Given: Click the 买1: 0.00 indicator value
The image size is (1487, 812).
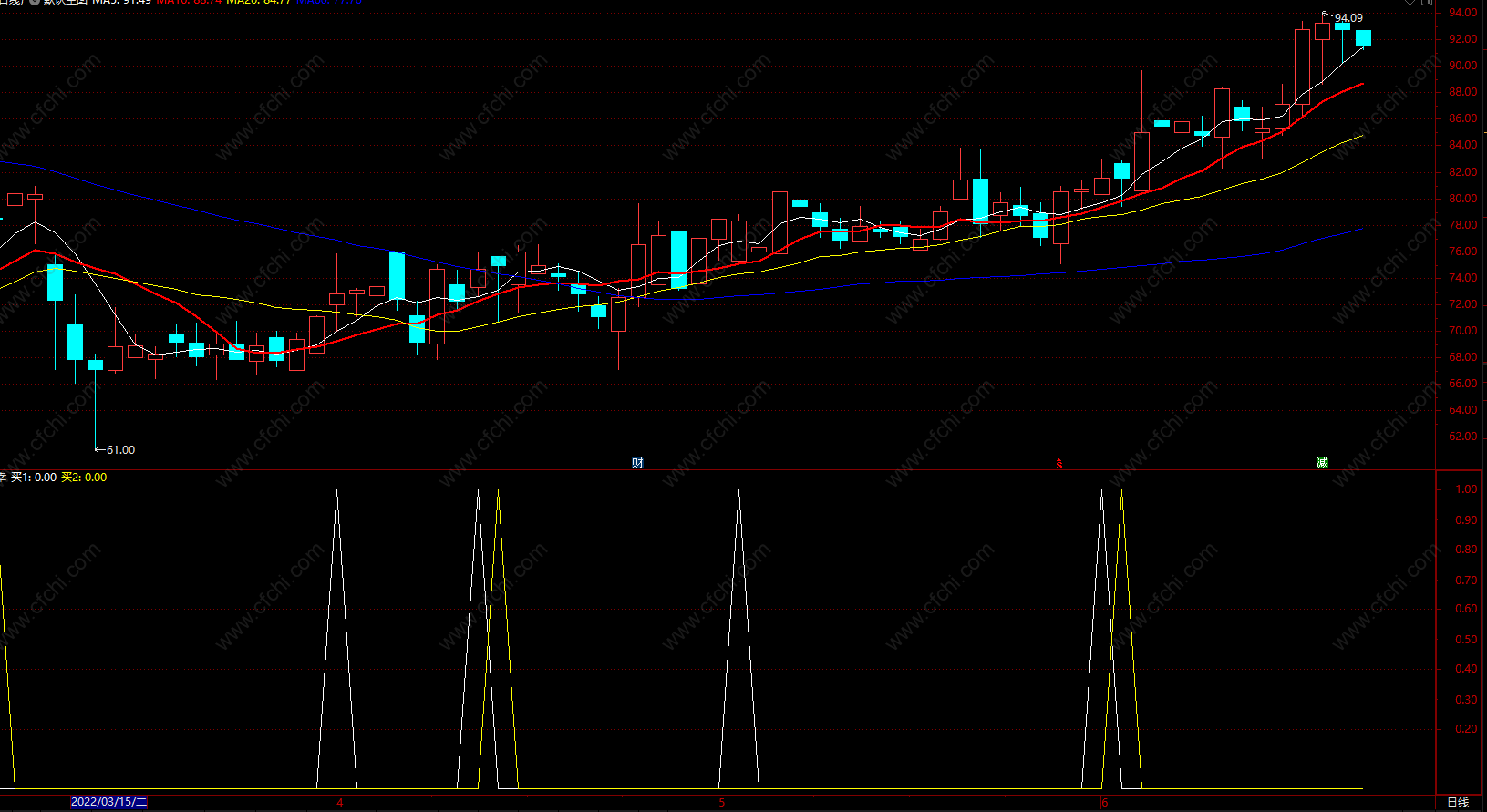Looking at the screenshot, I should [x=34, y=478].
